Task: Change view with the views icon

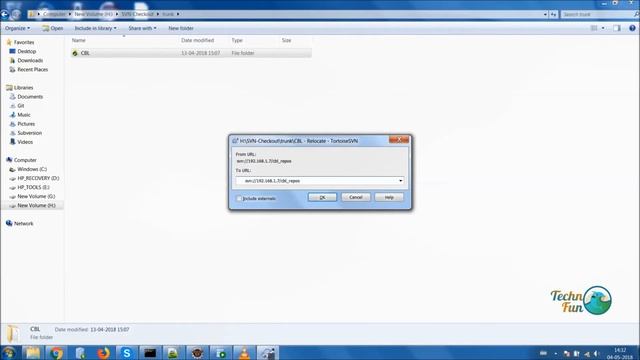Action: (594, 28)
